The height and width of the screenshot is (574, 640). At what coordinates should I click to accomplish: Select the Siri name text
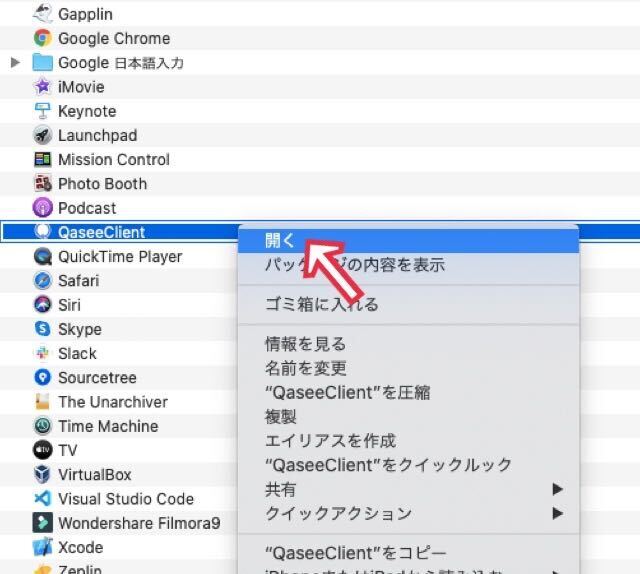point(69,305)
